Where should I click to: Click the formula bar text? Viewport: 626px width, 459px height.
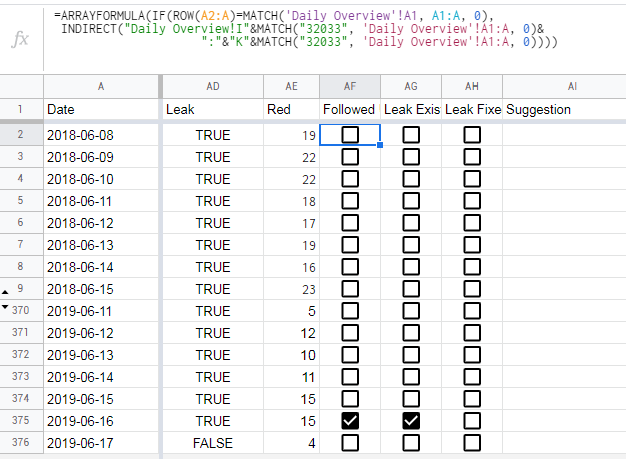306,29
